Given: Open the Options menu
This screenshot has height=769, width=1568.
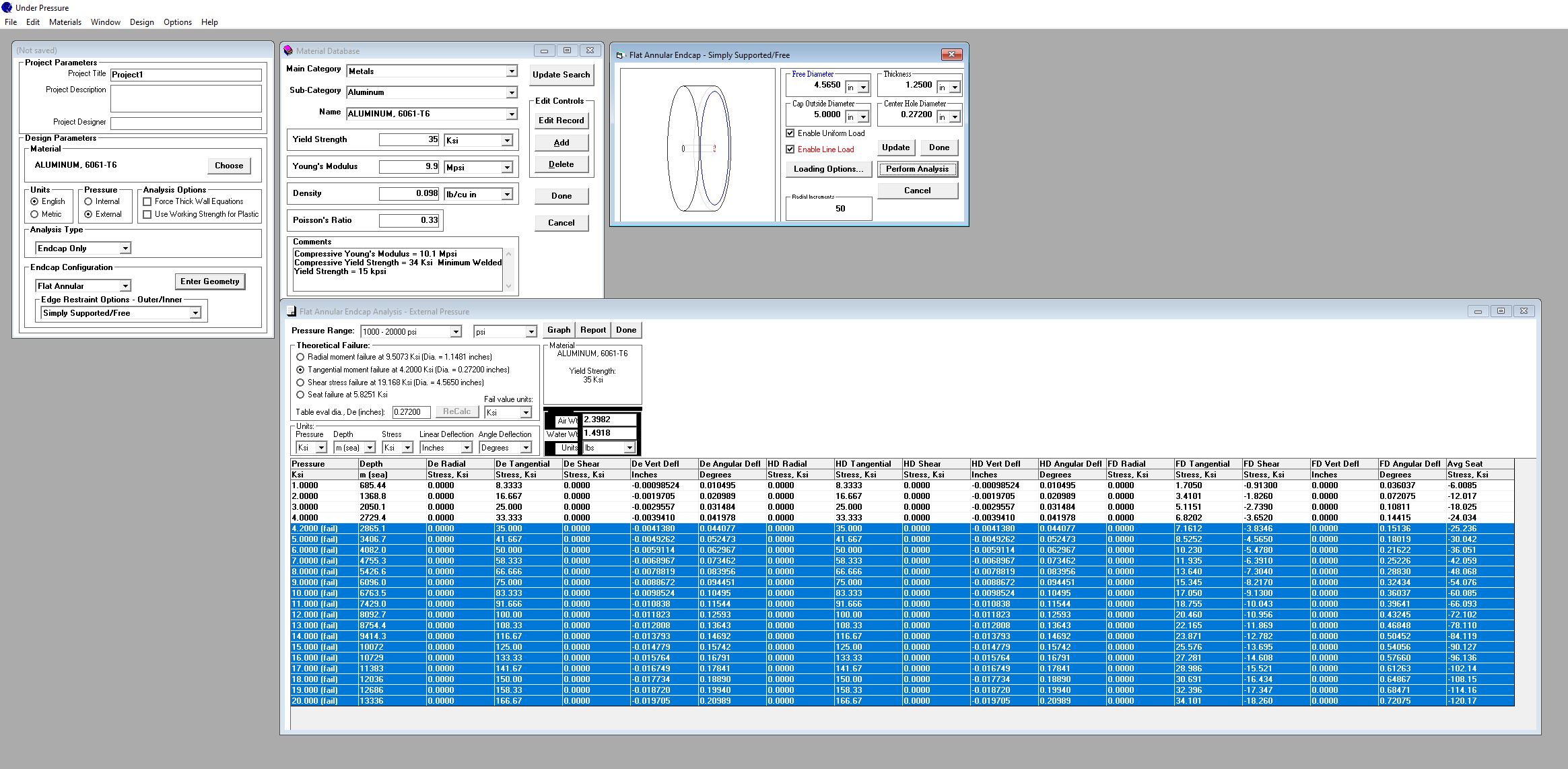Looking at the screenshot, I should 178,22.
